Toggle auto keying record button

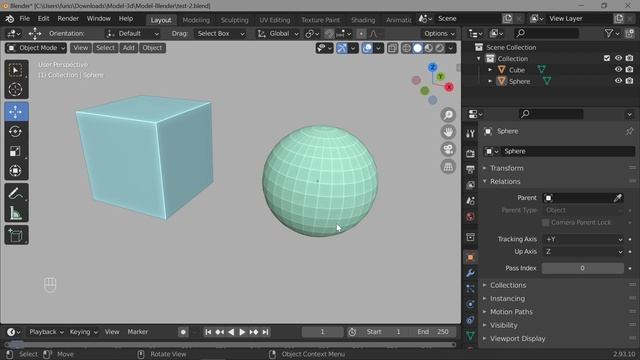click(183, 332)
